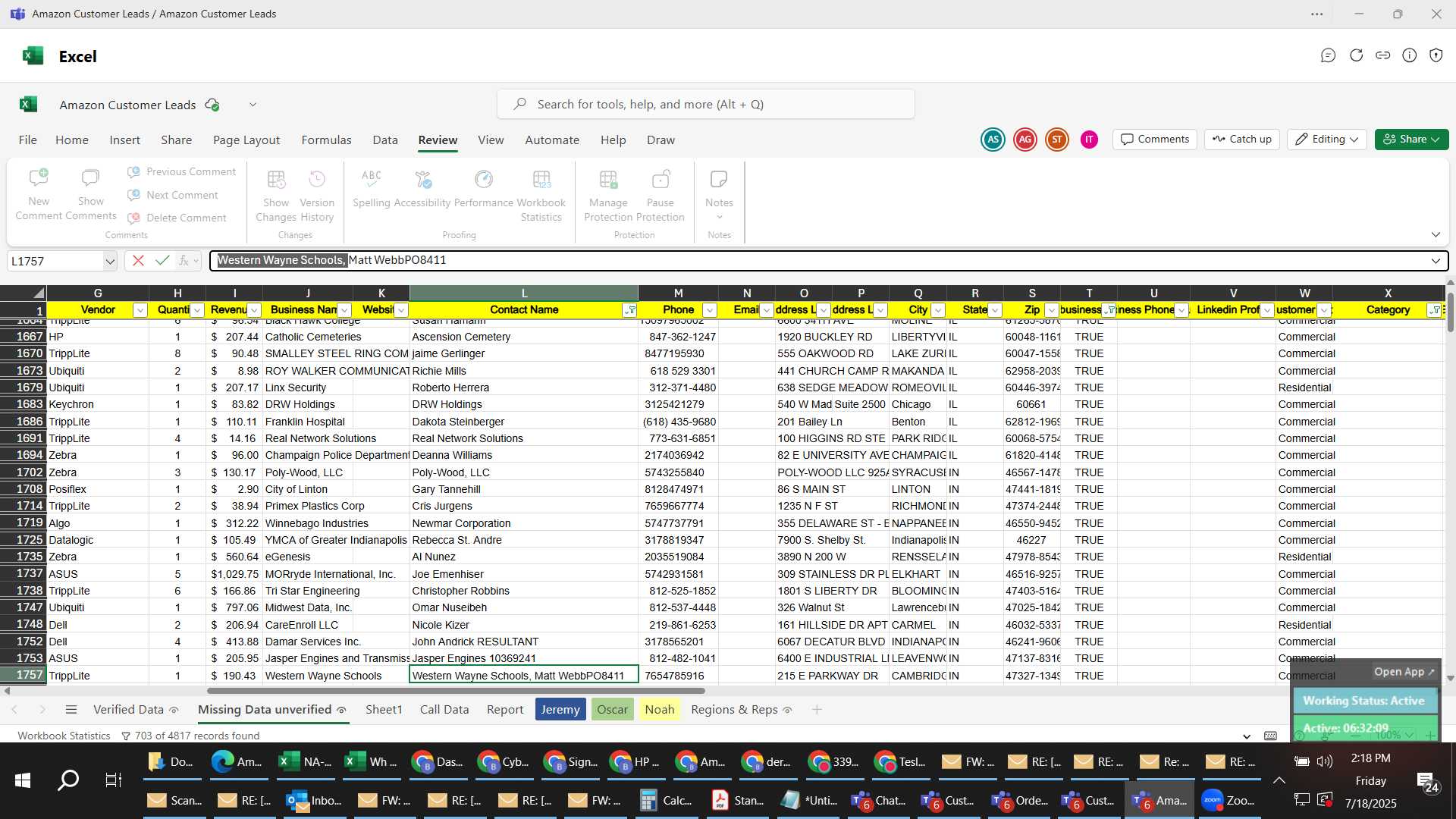1456x819 pixels.
Task: Open the all-sheets list icon
Action: [x=71, y=710]
